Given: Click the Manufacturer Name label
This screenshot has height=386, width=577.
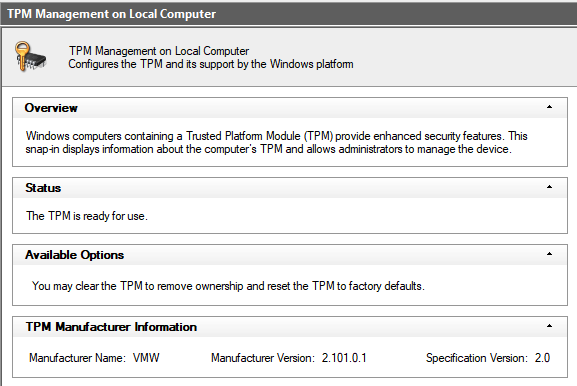Looking at the screenshot, I should [78, 358].
